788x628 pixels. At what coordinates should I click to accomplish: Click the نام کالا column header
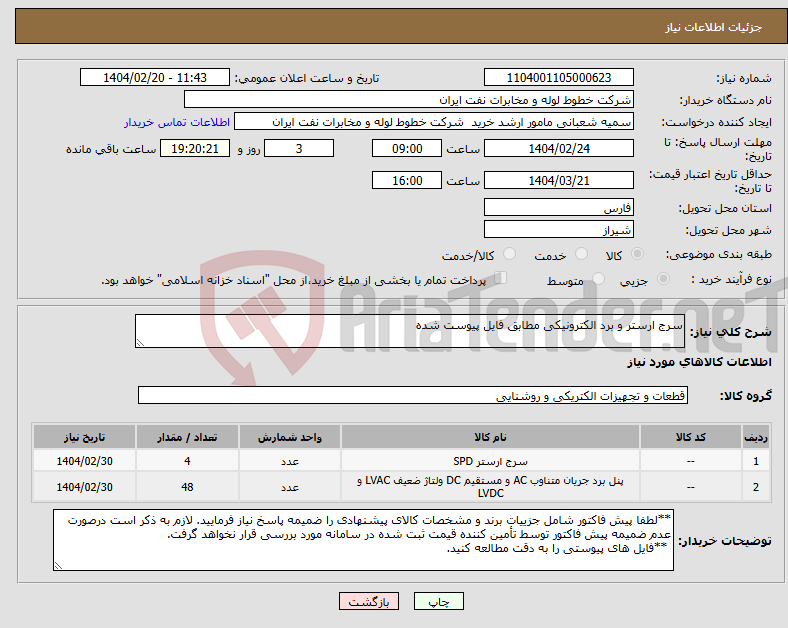coord(490,437)
